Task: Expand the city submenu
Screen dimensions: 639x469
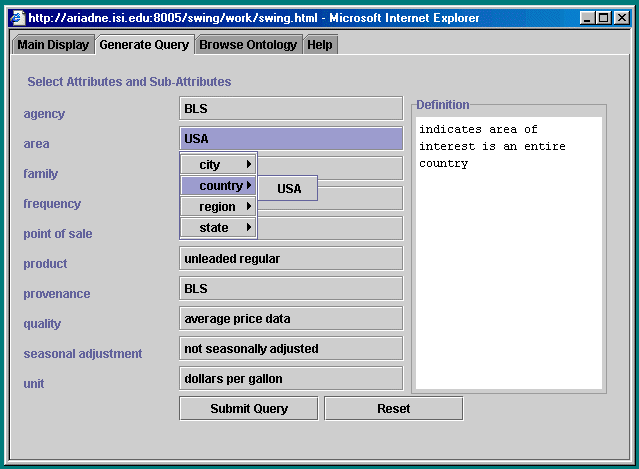Action: 218,165
